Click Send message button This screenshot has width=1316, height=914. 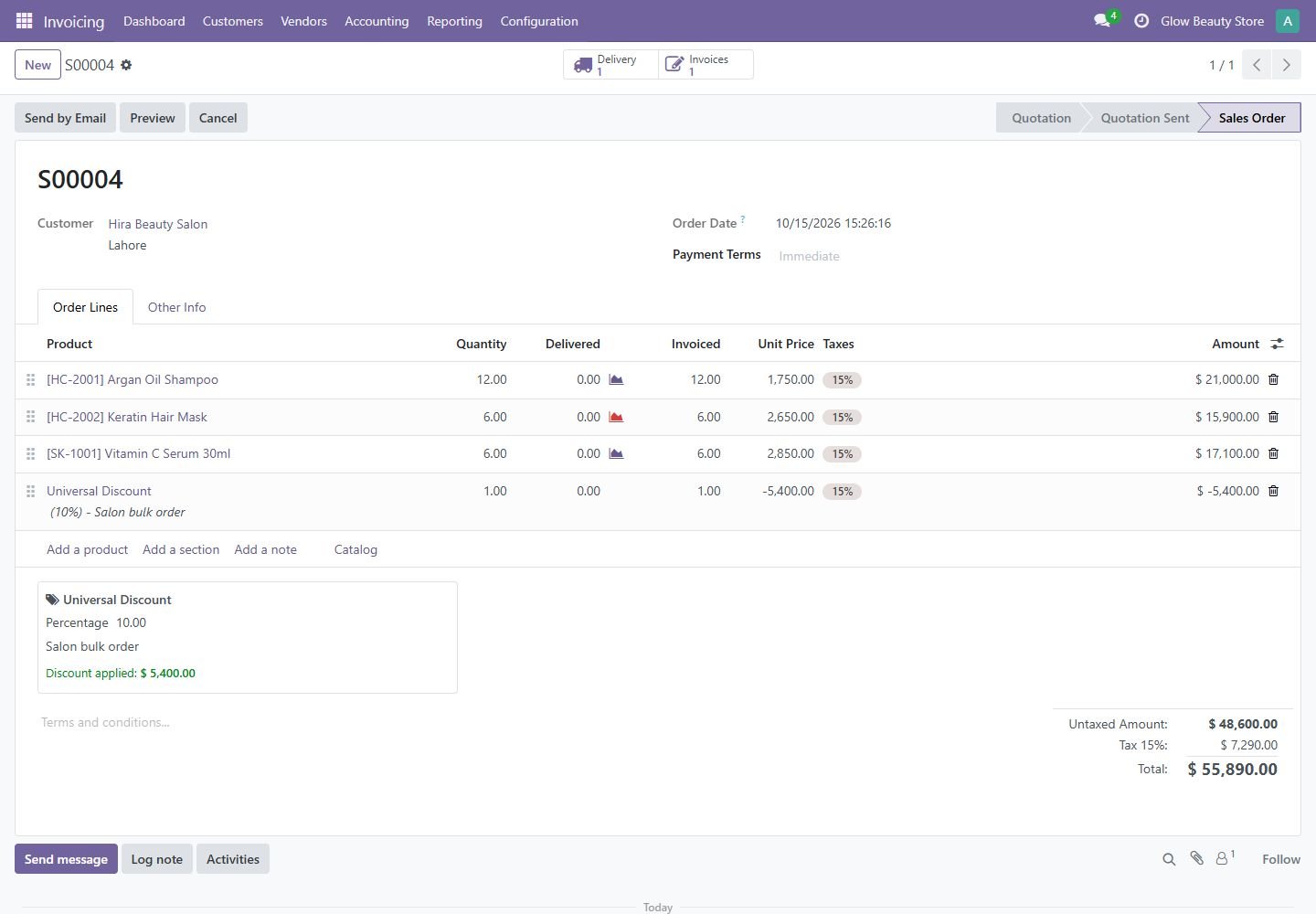click(66, 859)
